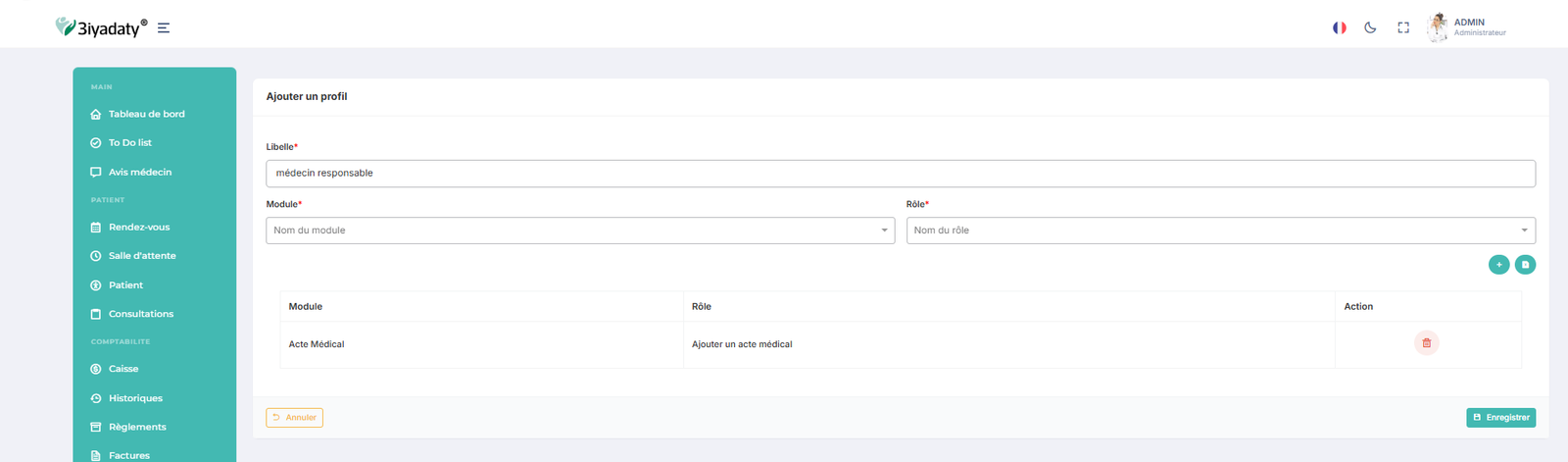Enter fullscreen mode via the header icon
The width and height of the screenshot is (1568, 462).
point(1403,27)
